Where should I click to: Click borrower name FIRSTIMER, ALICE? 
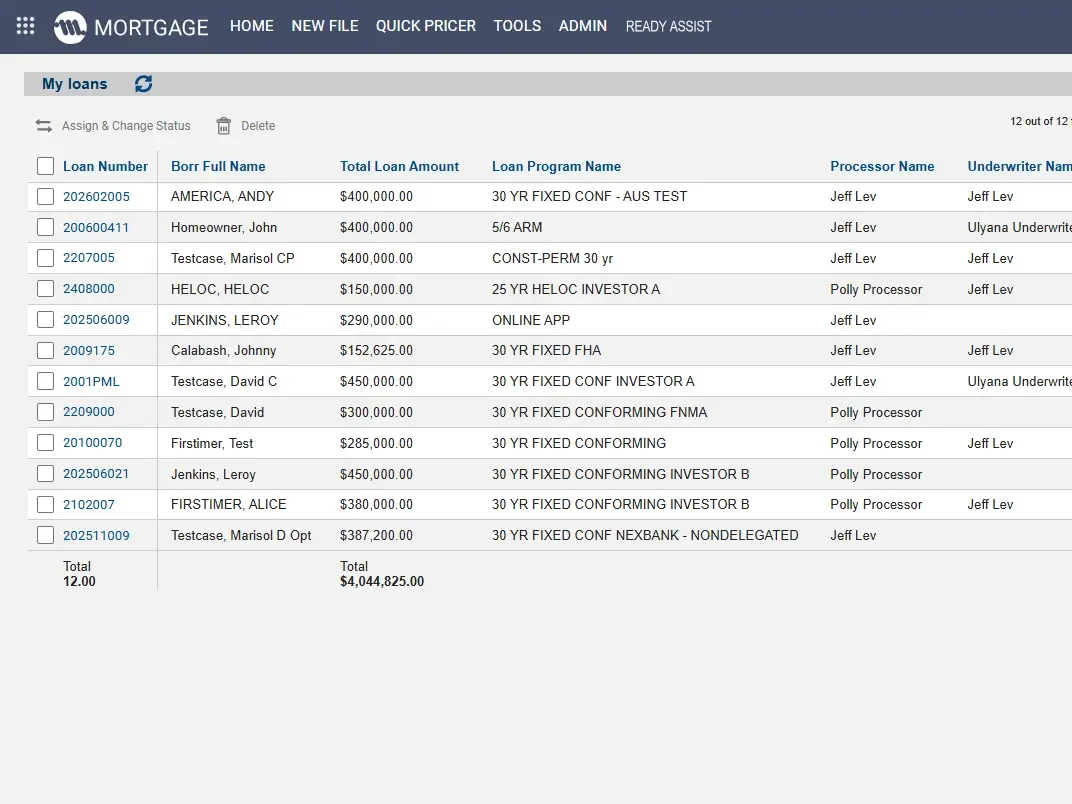click(x=228, y=504)
